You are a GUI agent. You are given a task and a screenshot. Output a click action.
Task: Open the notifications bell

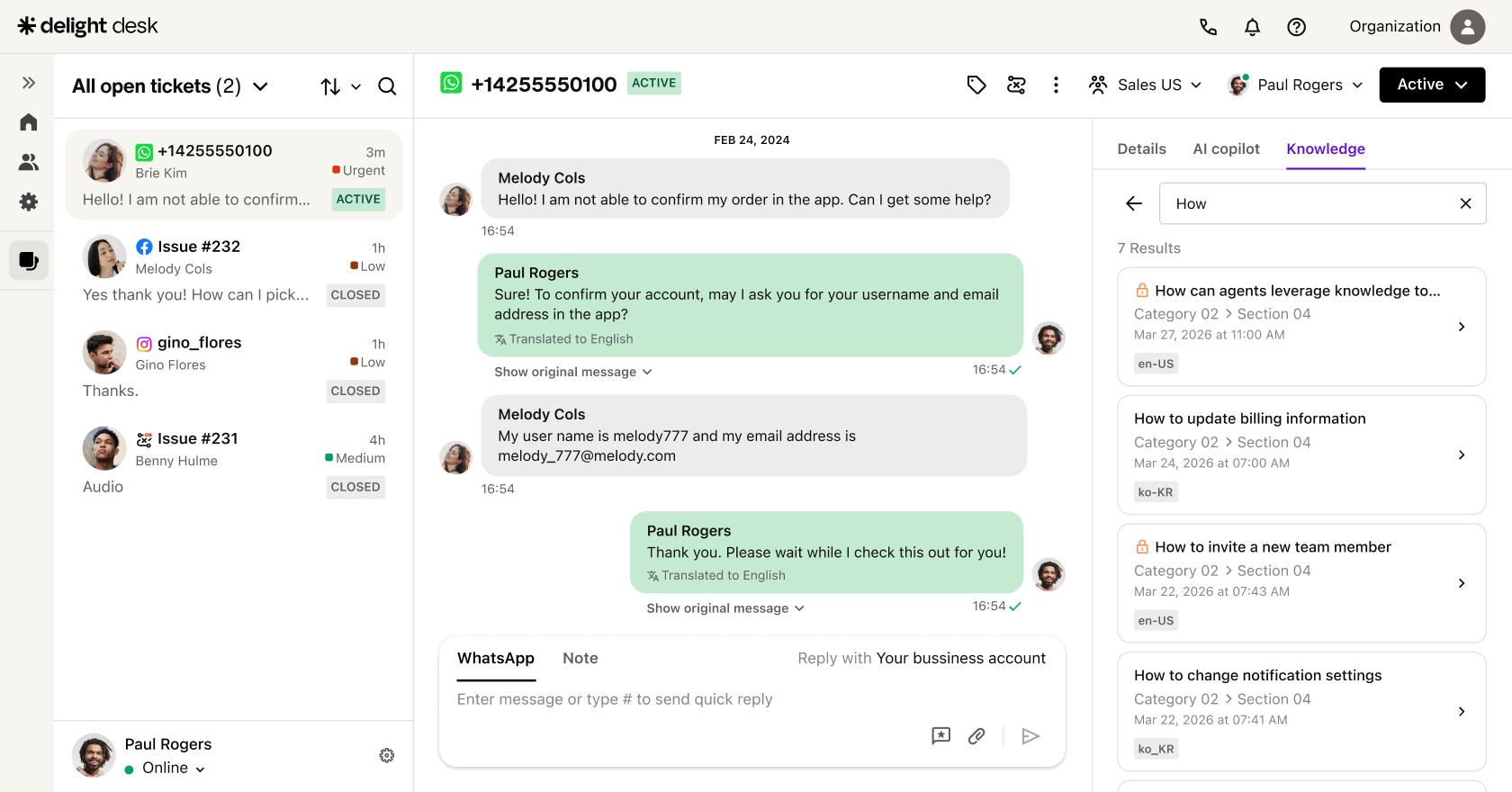(1252, 27)
